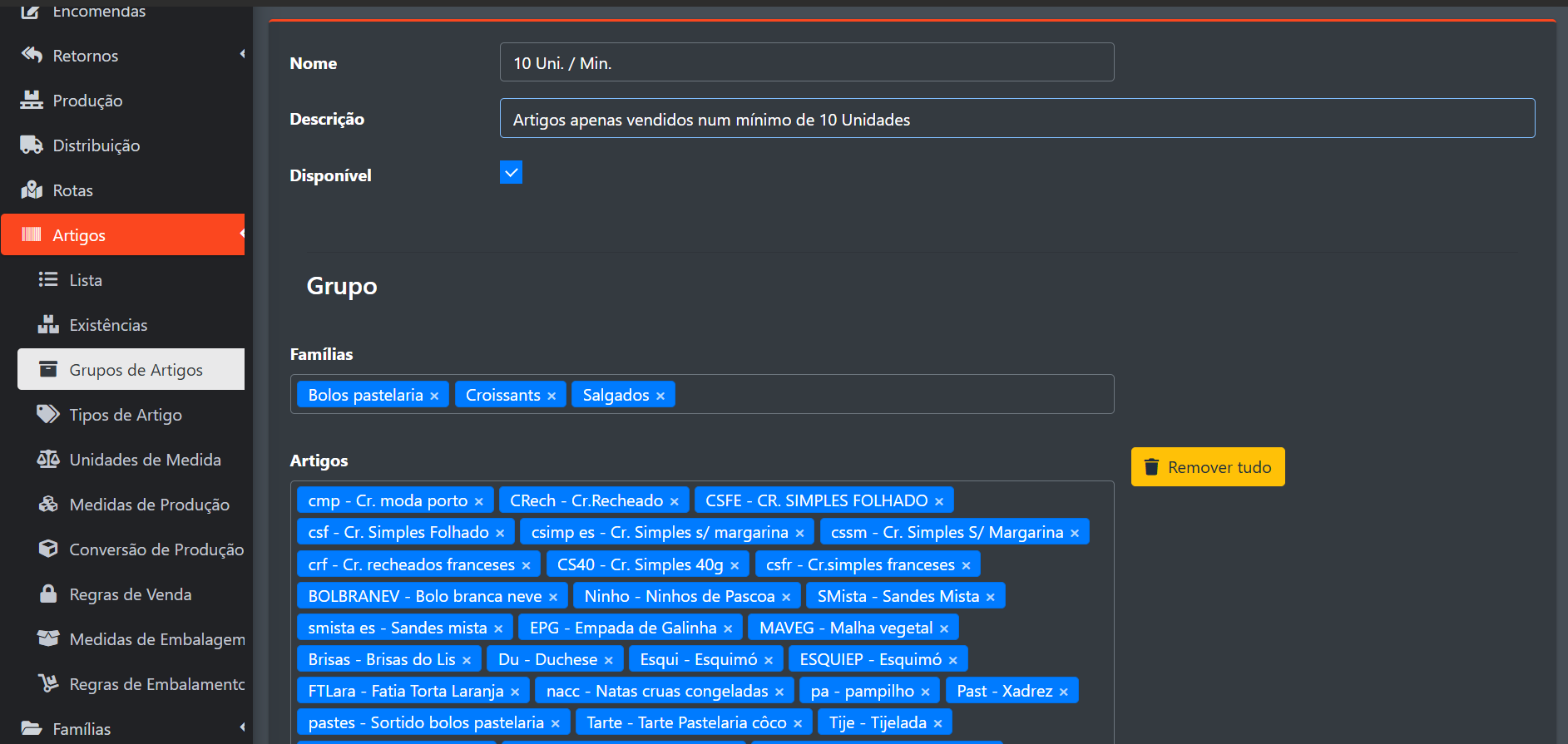Expand the Retornos submenu arrow

(242, 55)
